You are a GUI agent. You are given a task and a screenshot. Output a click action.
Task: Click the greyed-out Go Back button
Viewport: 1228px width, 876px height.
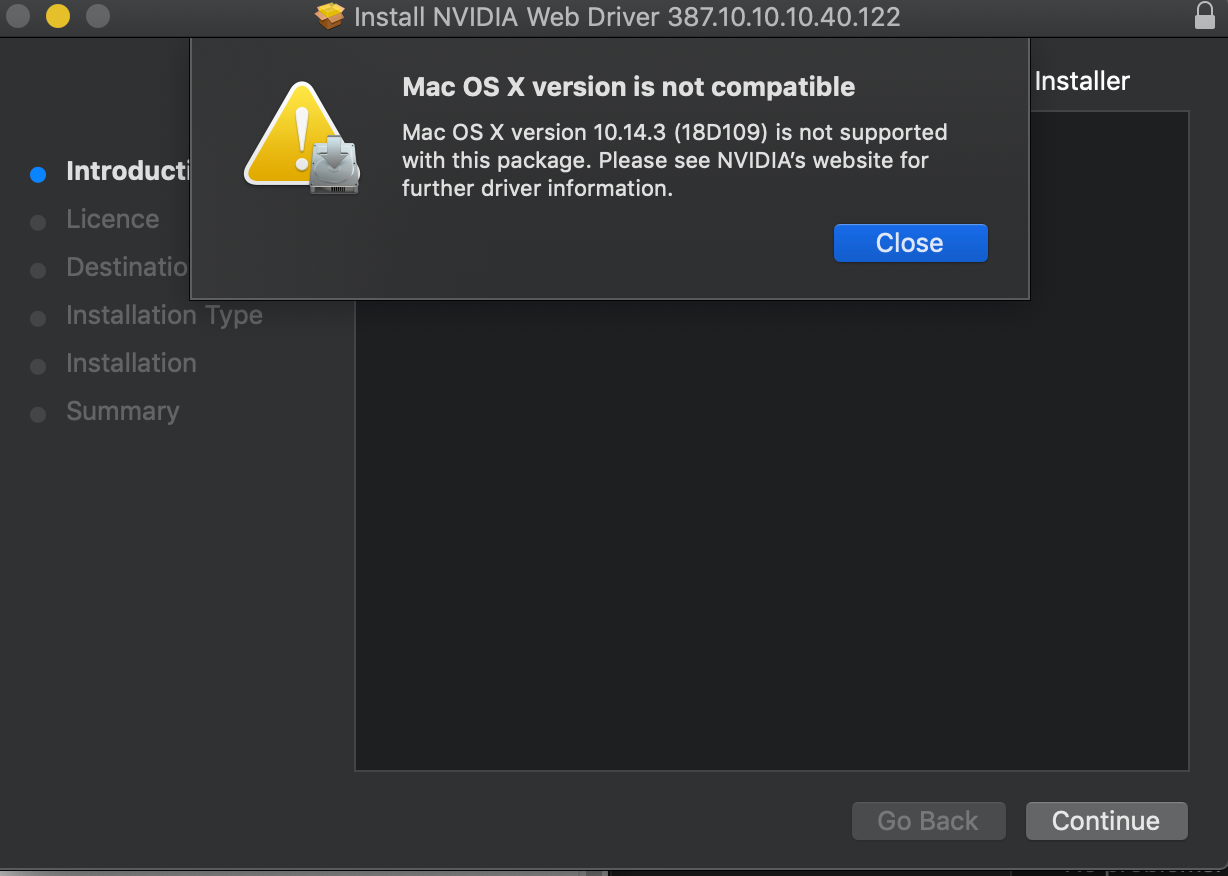coord(928,821)
